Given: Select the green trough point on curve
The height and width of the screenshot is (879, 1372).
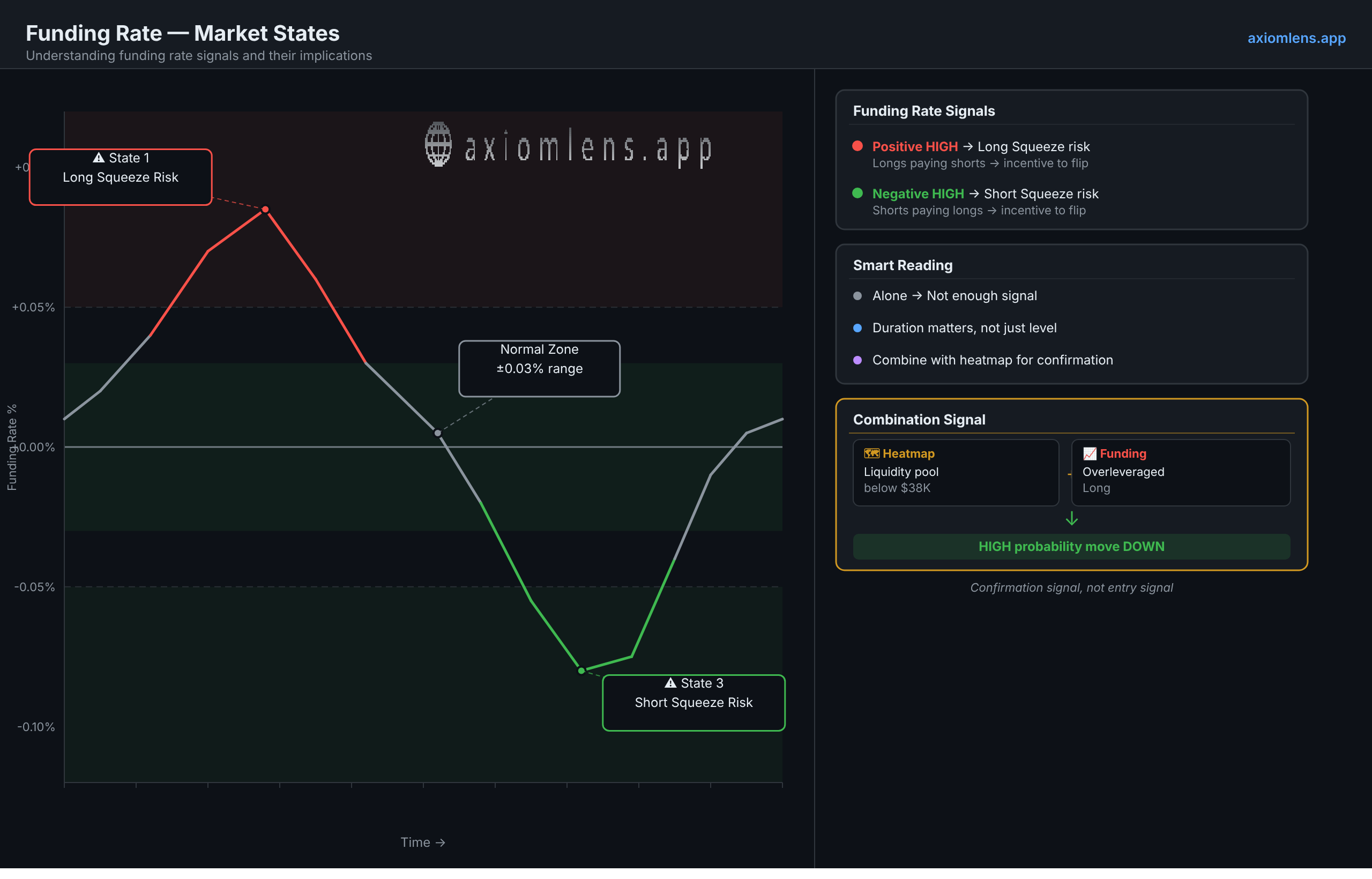Looking at the screenshot, I should 581,671.
